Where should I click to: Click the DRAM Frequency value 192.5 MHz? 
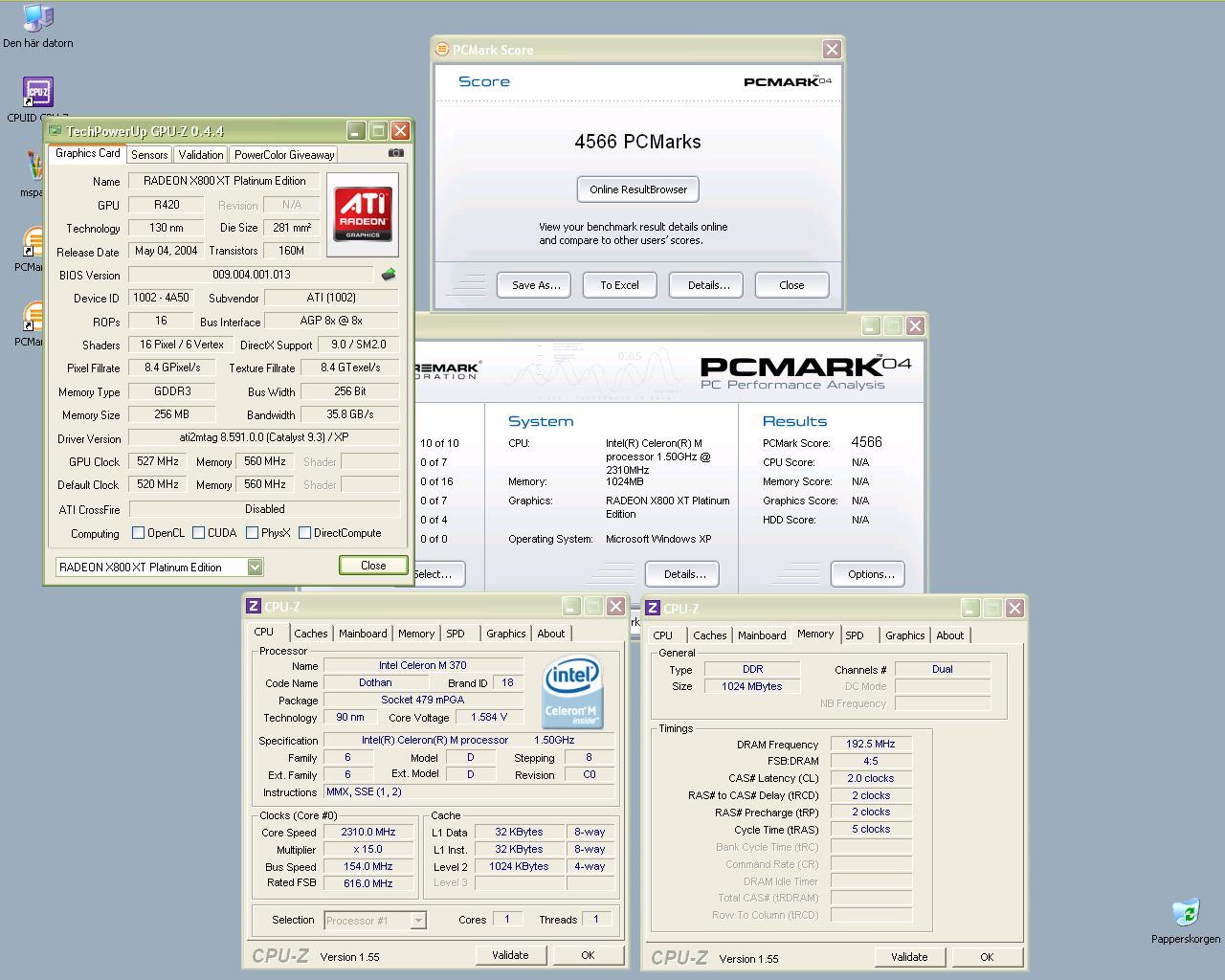[871, 745]
